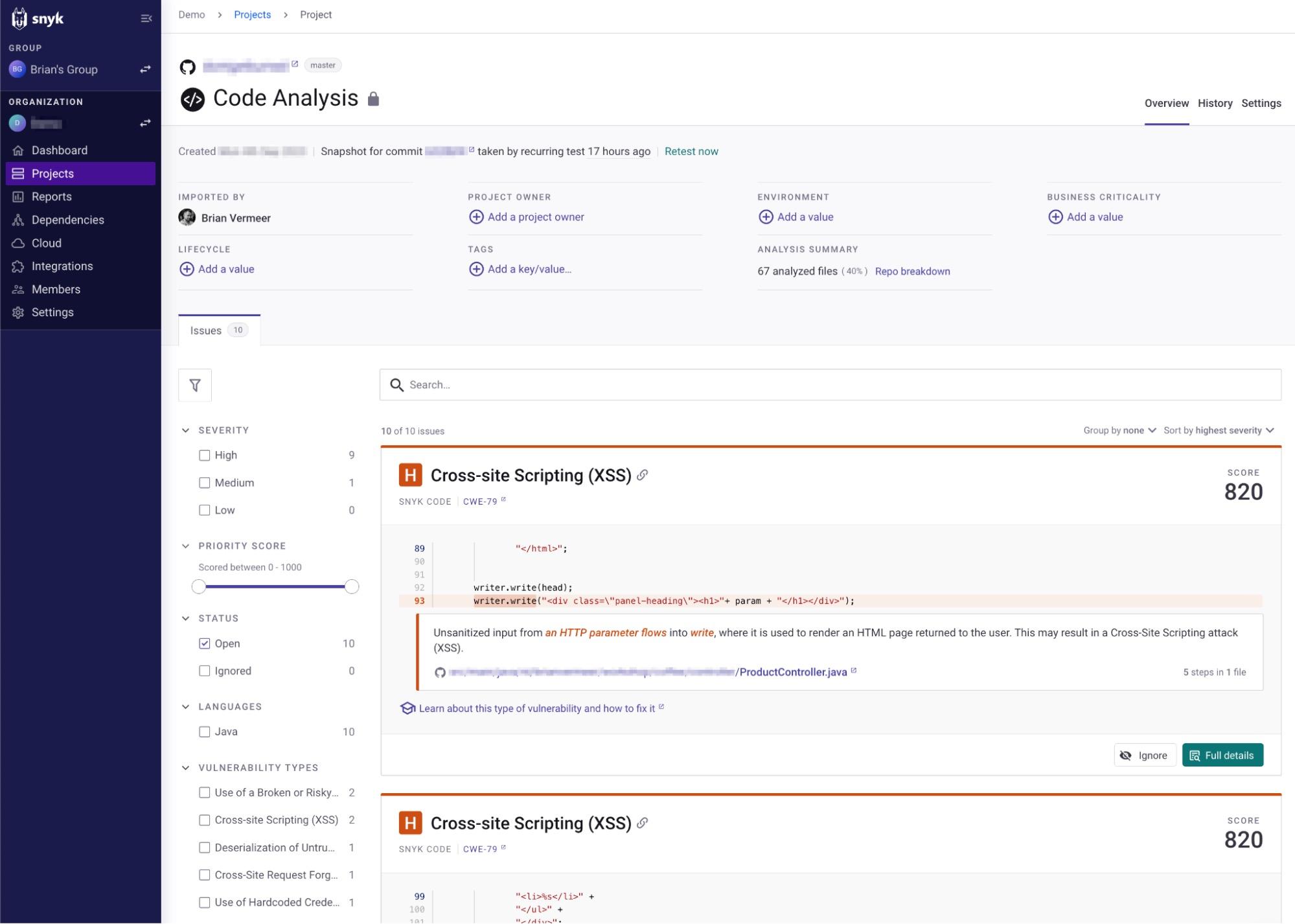Viewport: 1295px width, 924px height.
Task: Click Retest now button
Action: (x=691, y=151)
